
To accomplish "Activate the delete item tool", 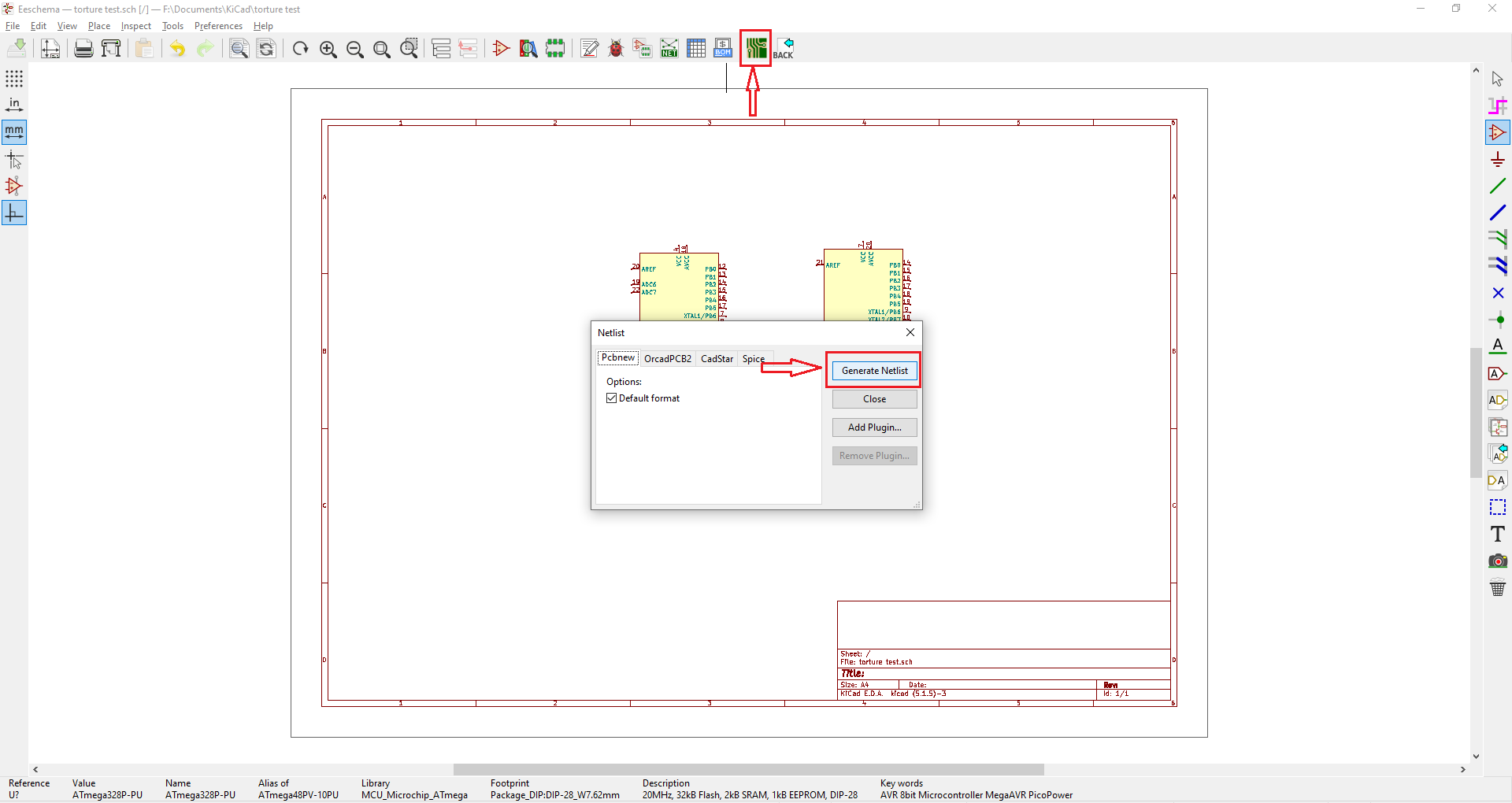I will (1498, 587).
